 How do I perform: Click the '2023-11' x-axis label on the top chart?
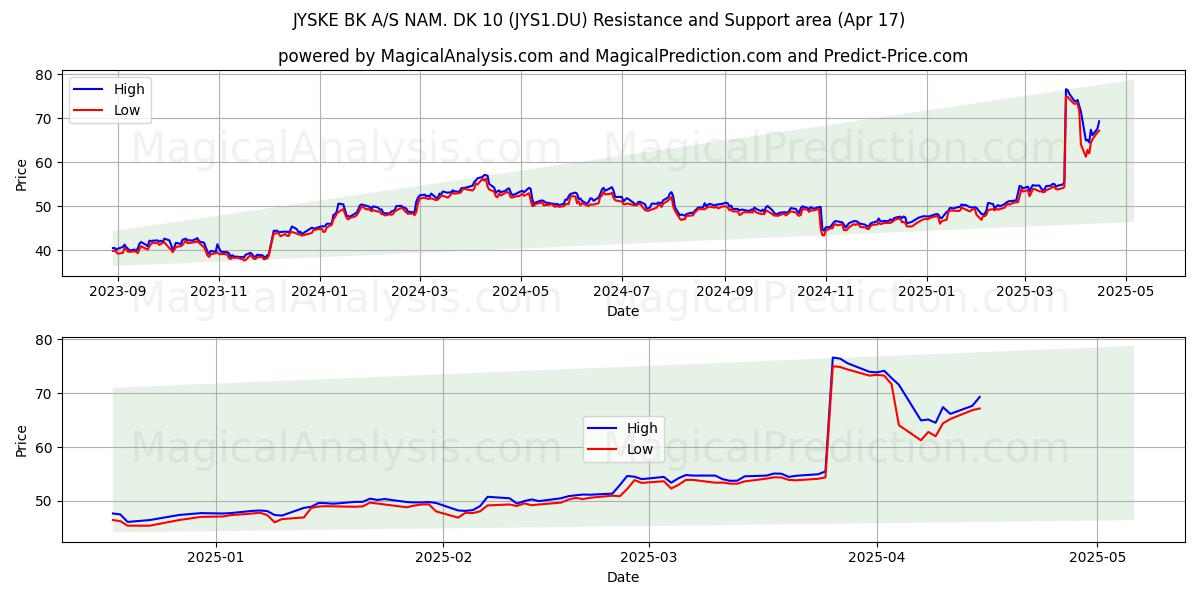pos(218,291)
